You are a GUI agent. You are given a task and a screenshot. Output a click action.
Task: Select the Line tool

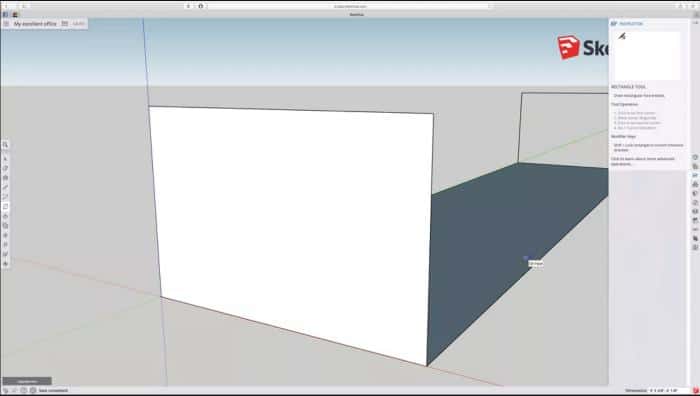click(5, 187)
